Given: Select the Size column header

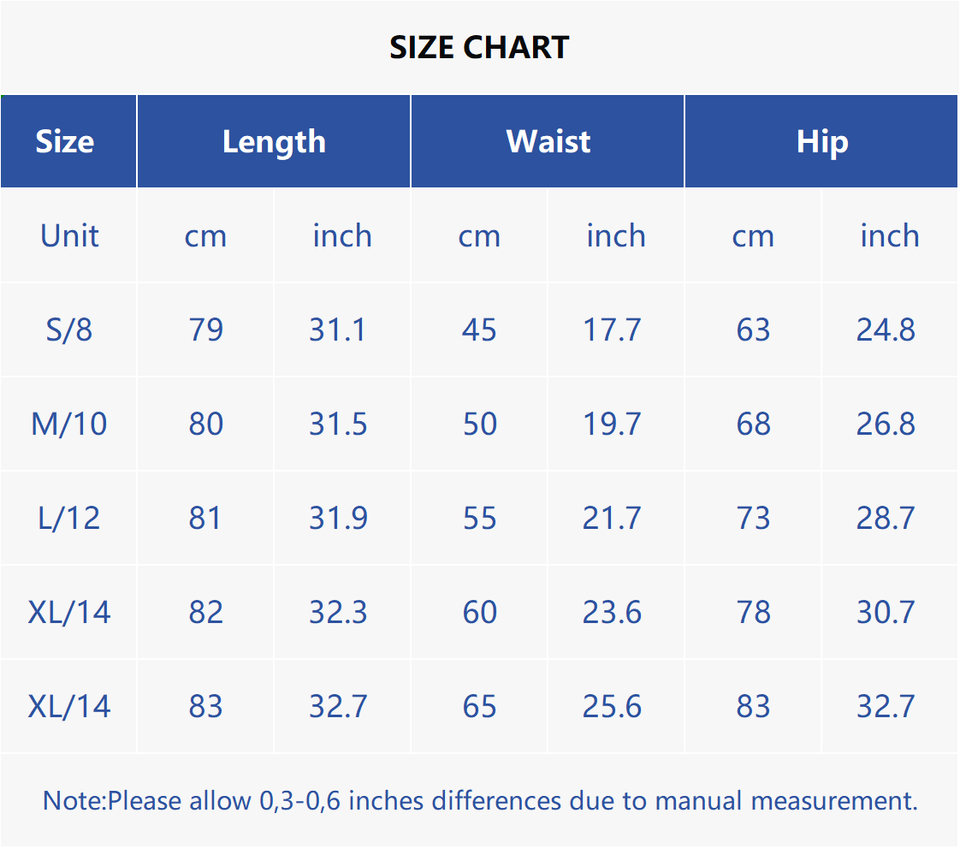Looking at the screenshot, I should coord(65,141).
